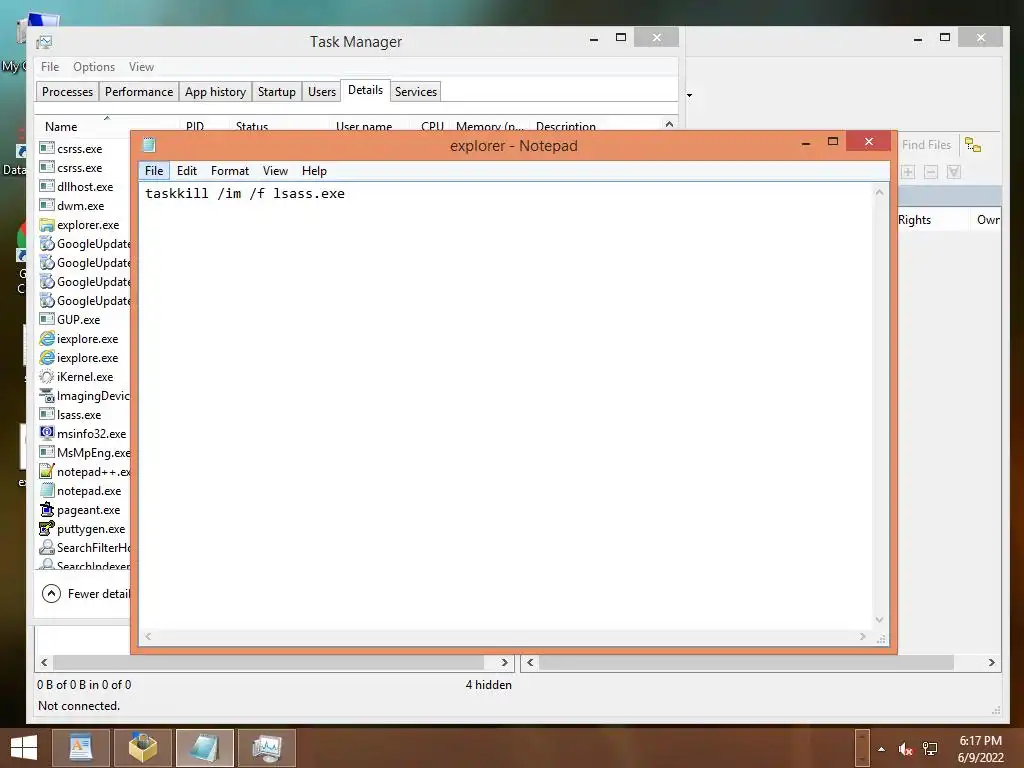
Task: Open the Notepad taskbar icon
Action: click(x=204, y=748)
